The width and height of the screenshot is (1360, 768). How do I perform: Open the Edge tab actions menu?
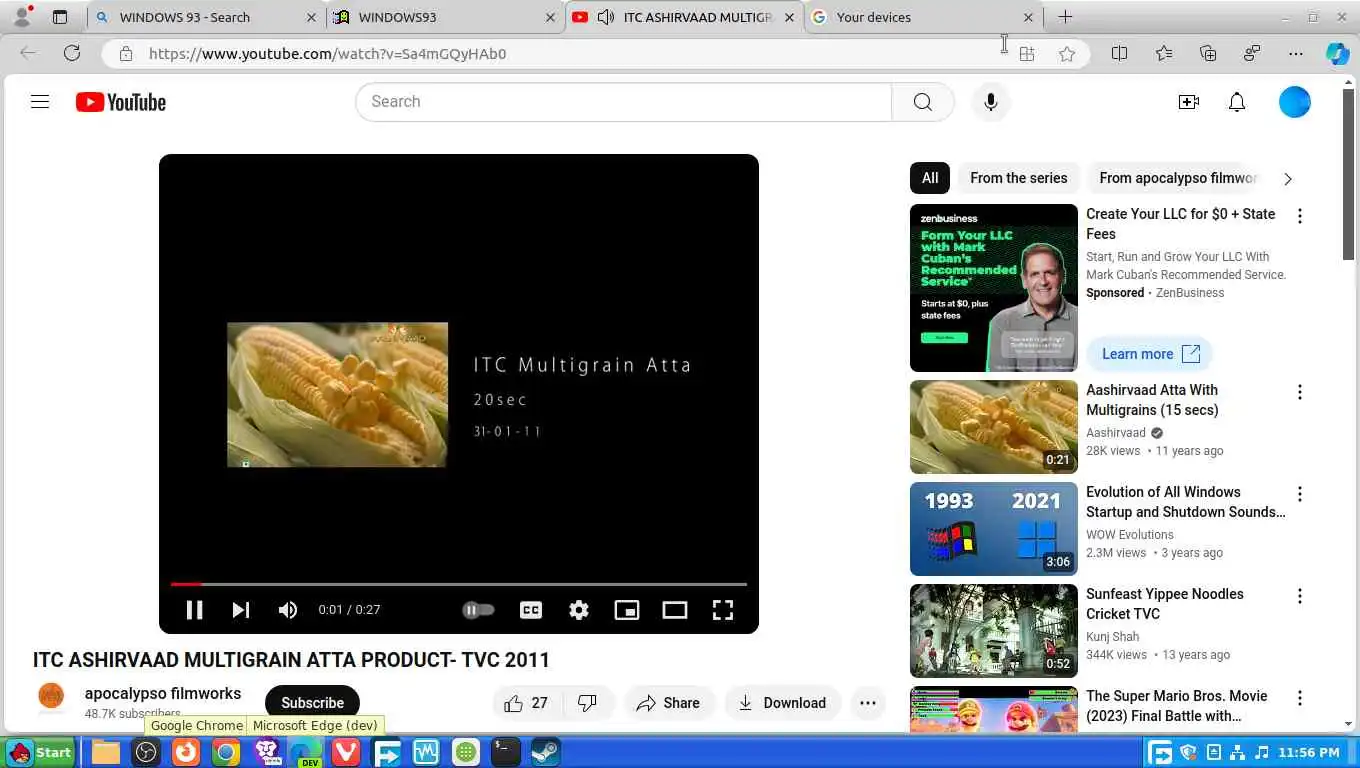(x=60, y=17)
